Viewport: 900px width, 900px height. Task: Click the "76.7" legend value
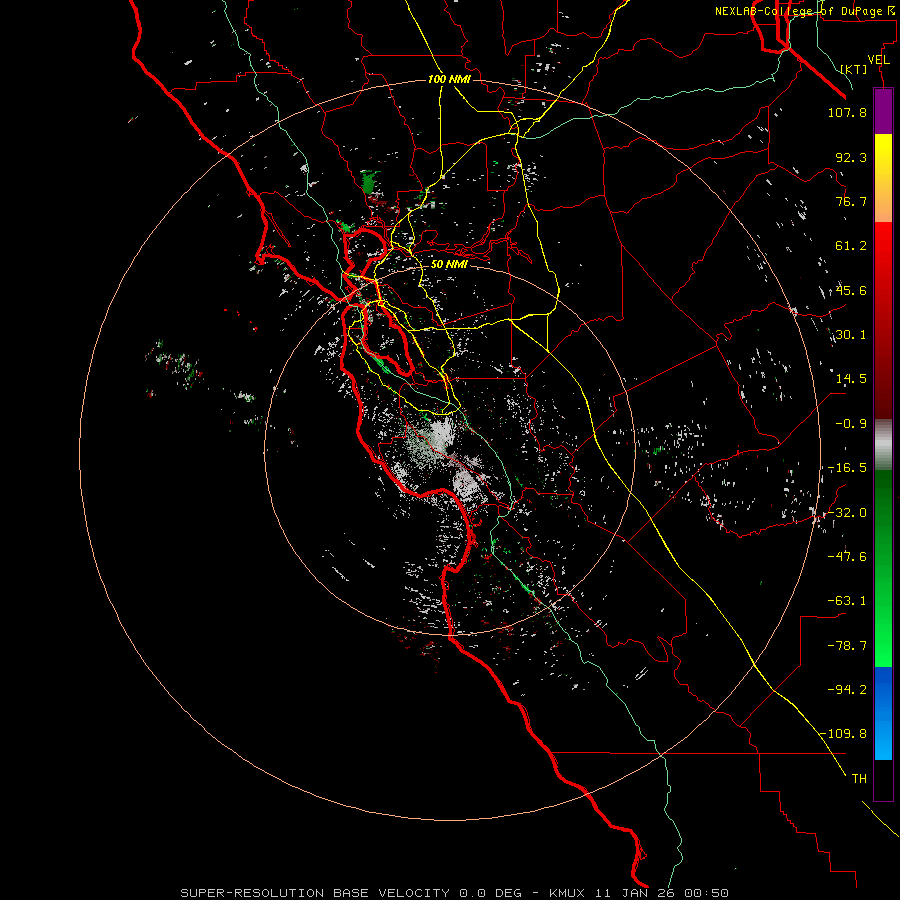point(851,201)
